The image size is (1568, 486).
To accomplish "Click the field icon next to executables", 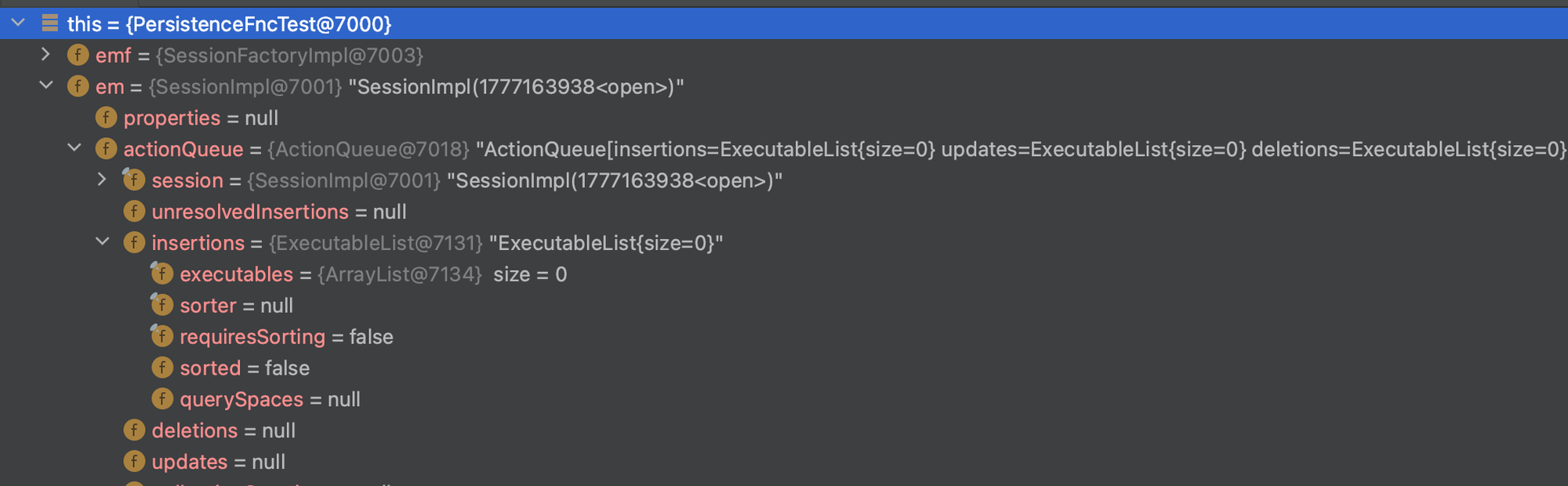I will pos(162,274).
